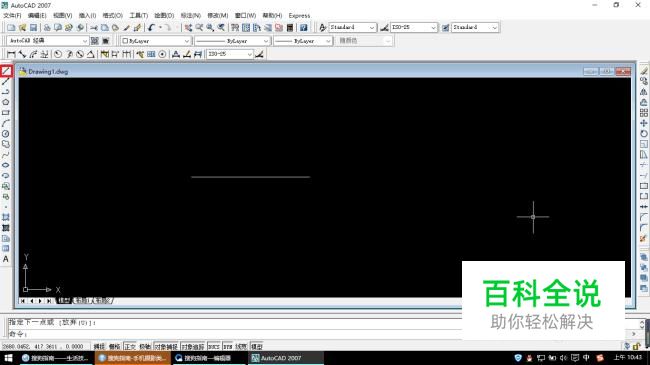Open the ByLayer lineweight dropdown

tap(303, 41)
